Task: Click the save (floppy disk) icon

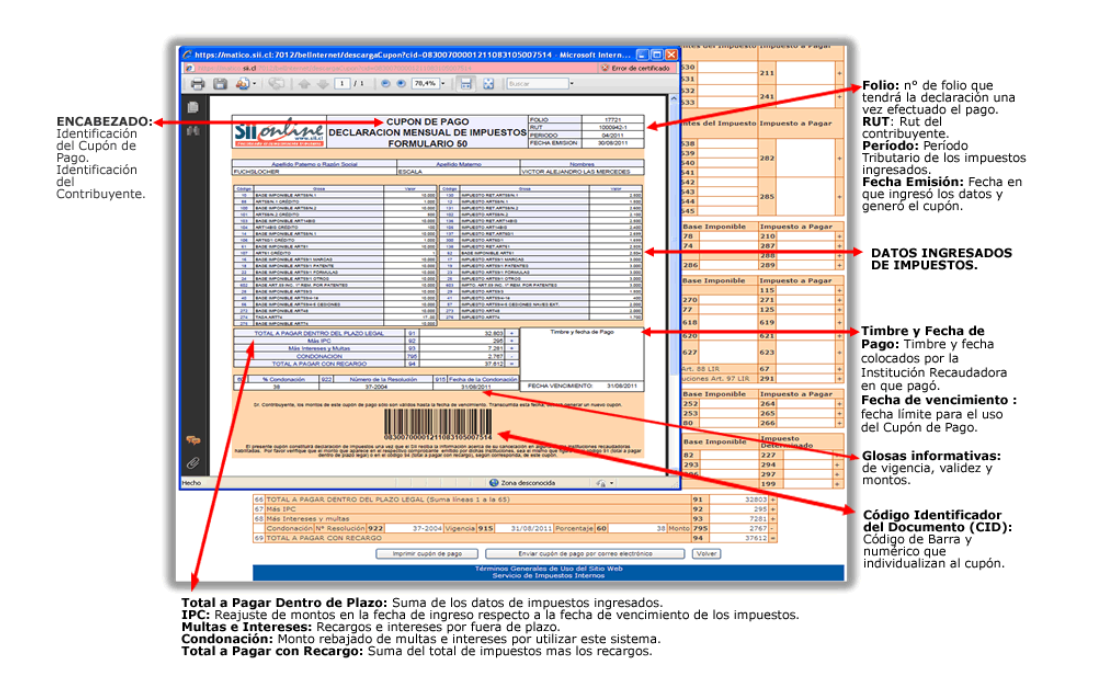Action: pos(220,84)
